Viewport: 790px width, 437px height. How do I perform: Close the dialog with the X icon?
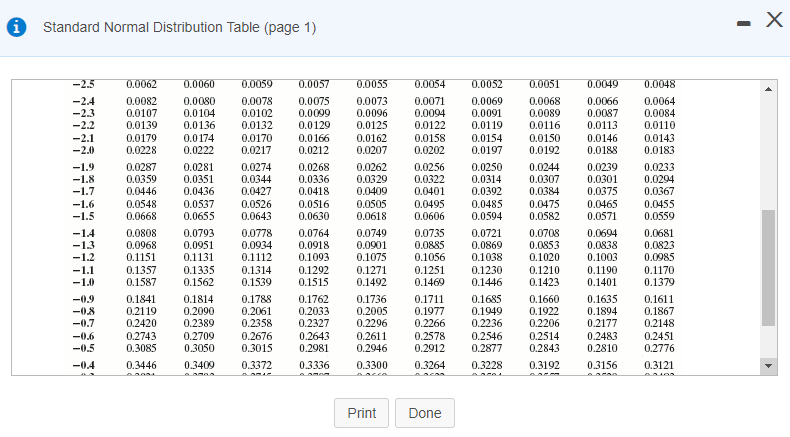(774, 20)
